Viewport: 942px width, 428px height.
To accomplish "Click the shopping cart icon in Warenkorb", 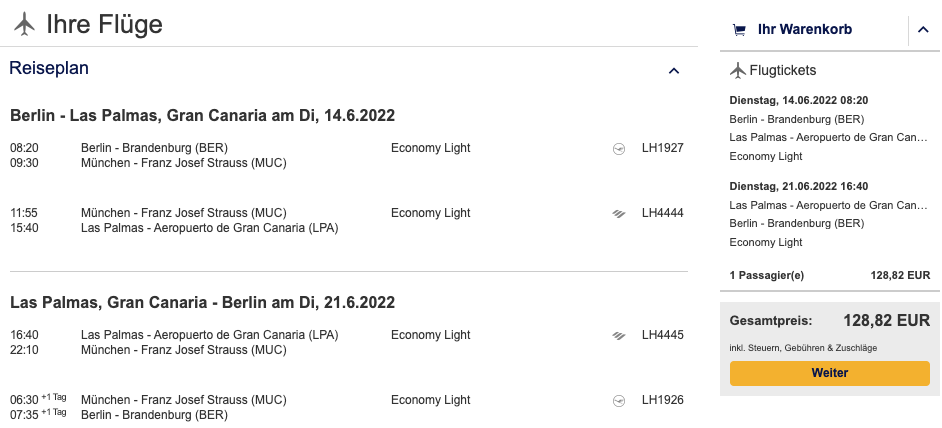I will [x=739, y=30].
